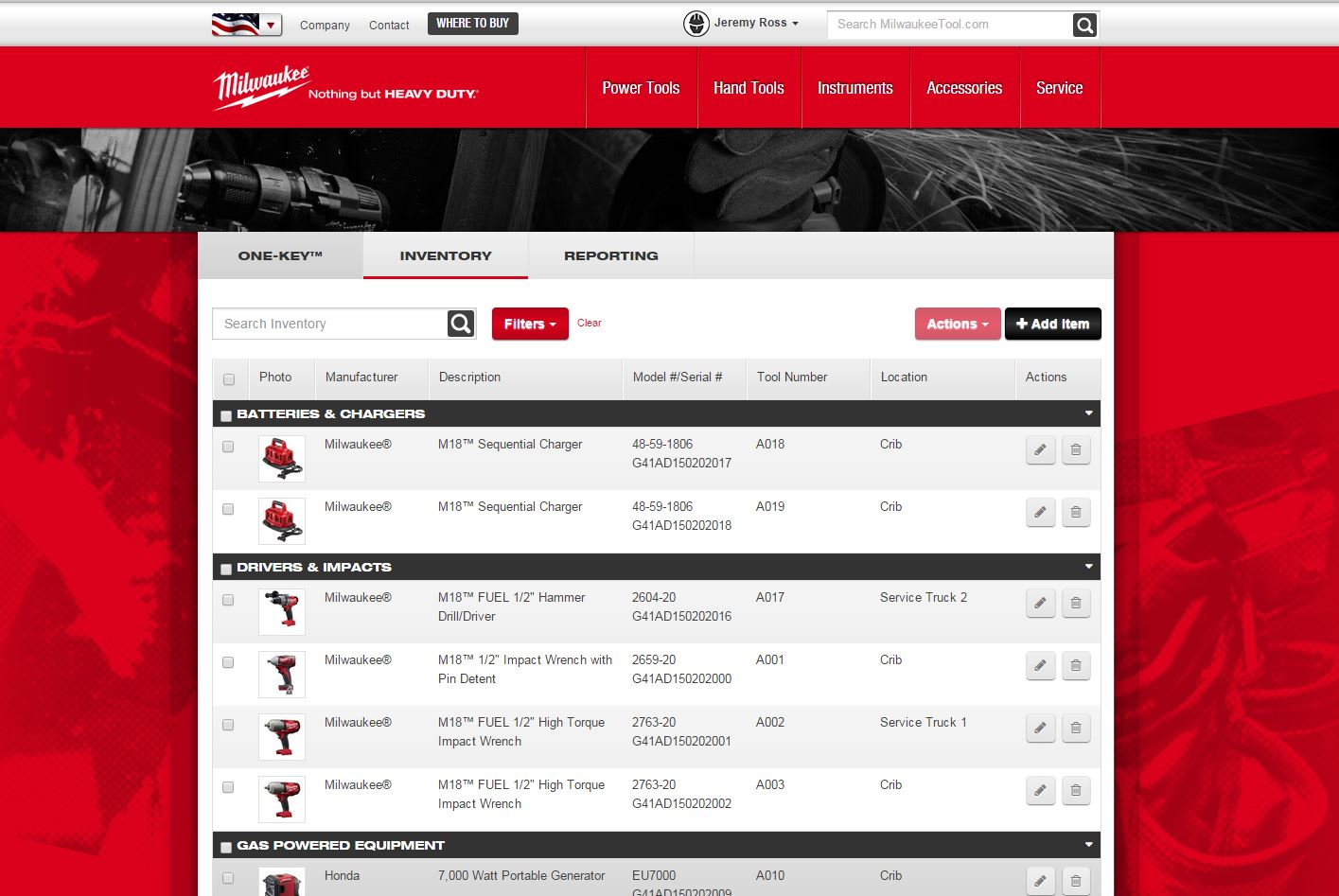The image size is (1339, 896).
Task: Click the delete icon for tool A002
Action: (x=1076, y=729)
